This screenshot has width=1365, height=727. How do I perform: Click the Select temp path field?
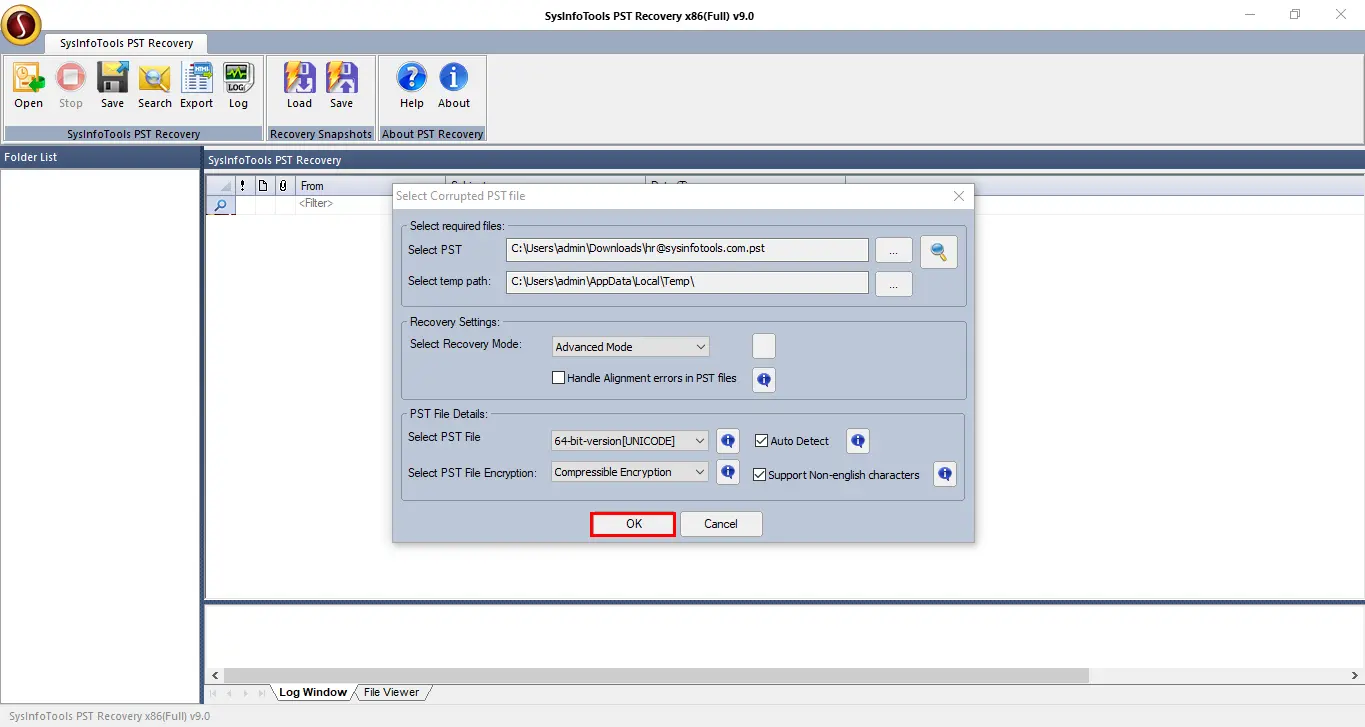pos(687,283)
